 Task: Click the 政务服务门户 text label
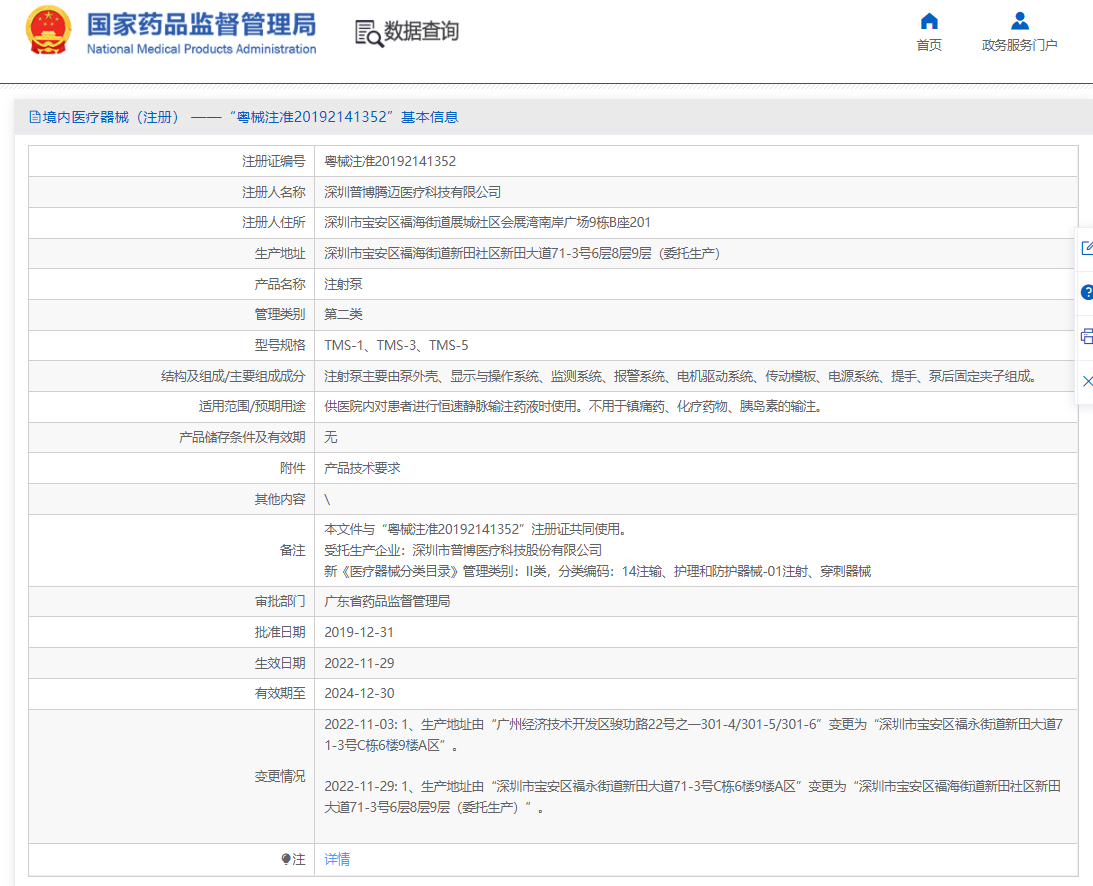point(1020,45)
